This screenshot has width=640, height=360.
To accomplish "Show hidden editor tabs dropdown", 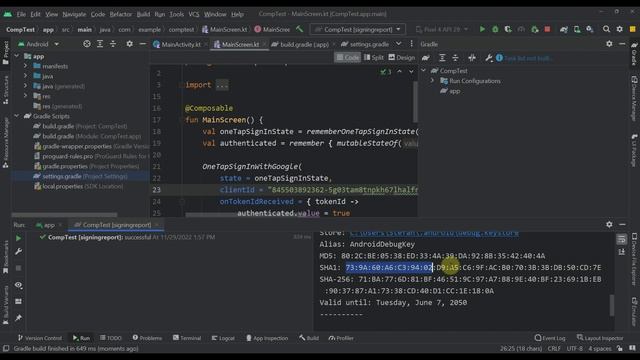I will tap(398, 44).
